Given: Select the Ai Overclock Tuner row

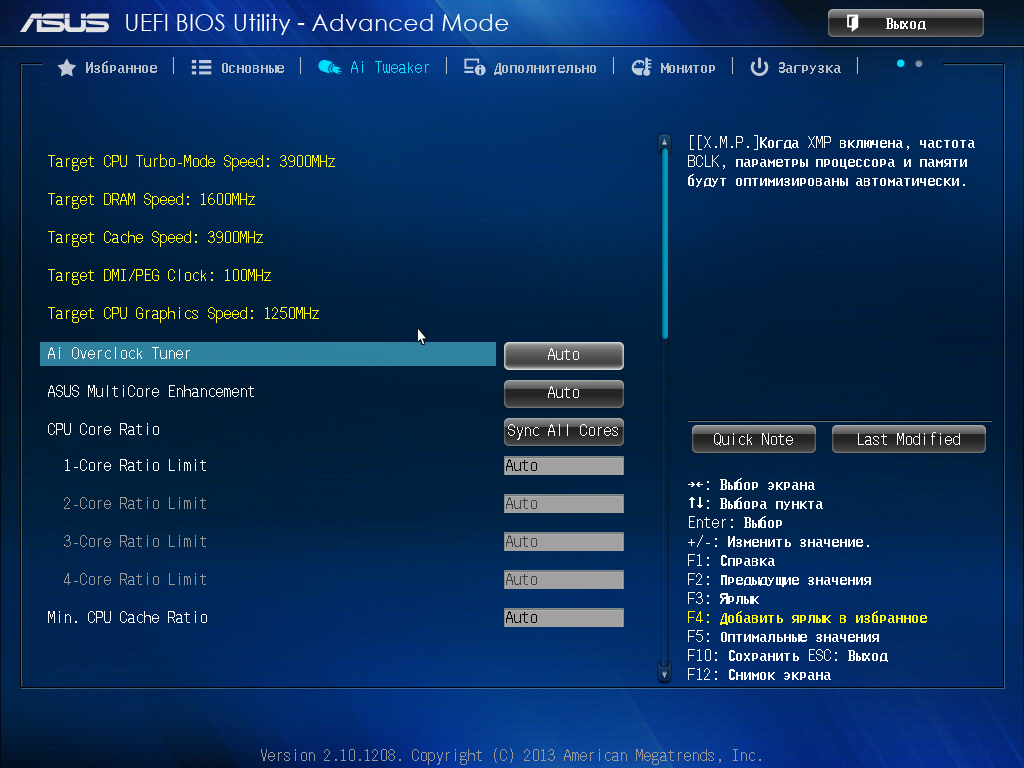Looking at the screenshot, I should pos(268,354).
